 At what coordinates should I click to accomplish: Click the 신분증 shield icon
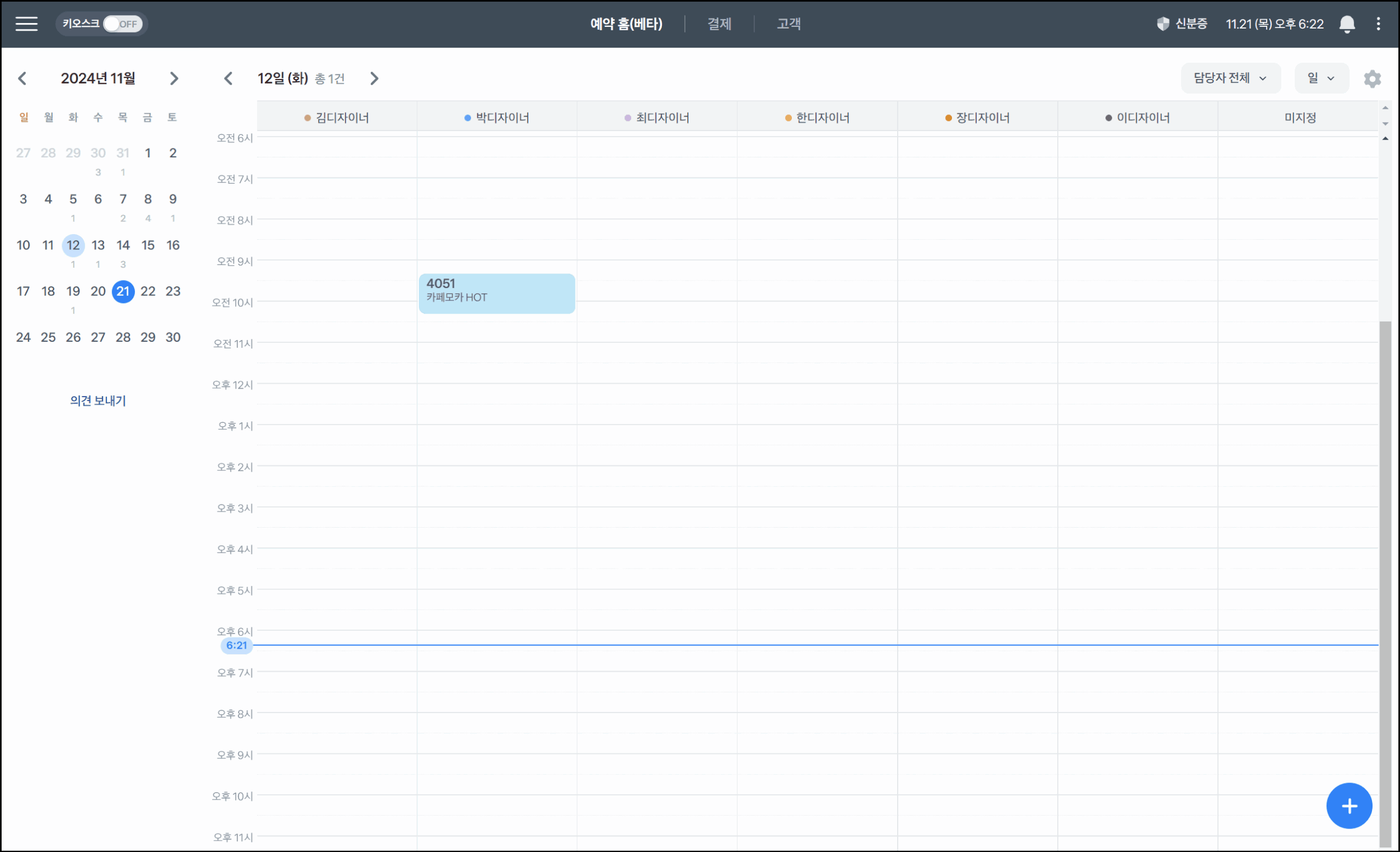pyautogui.click(x=1163, y=24)
